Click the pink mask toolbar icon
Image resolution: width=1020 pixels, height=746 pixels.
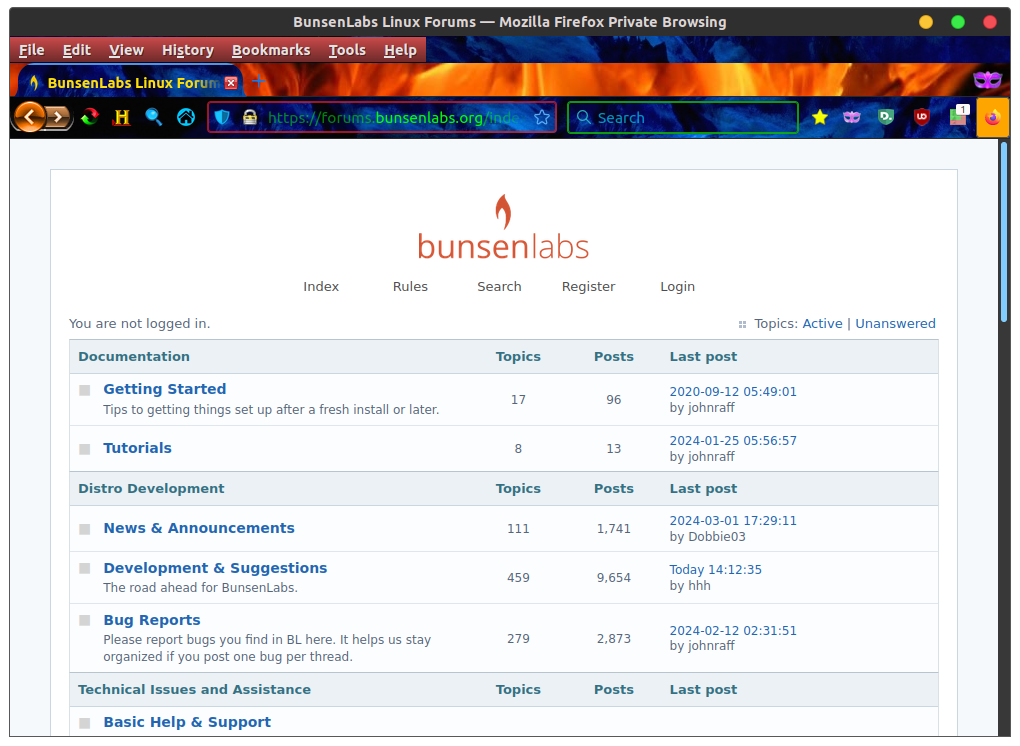point(852,117)
